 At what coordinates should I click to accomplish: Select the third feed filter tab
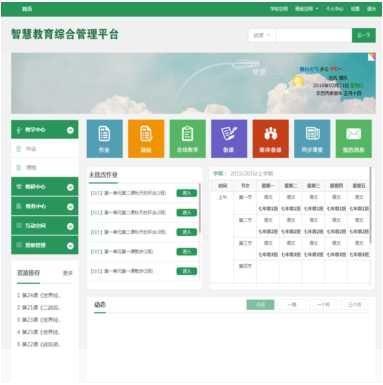coord(323,304)
